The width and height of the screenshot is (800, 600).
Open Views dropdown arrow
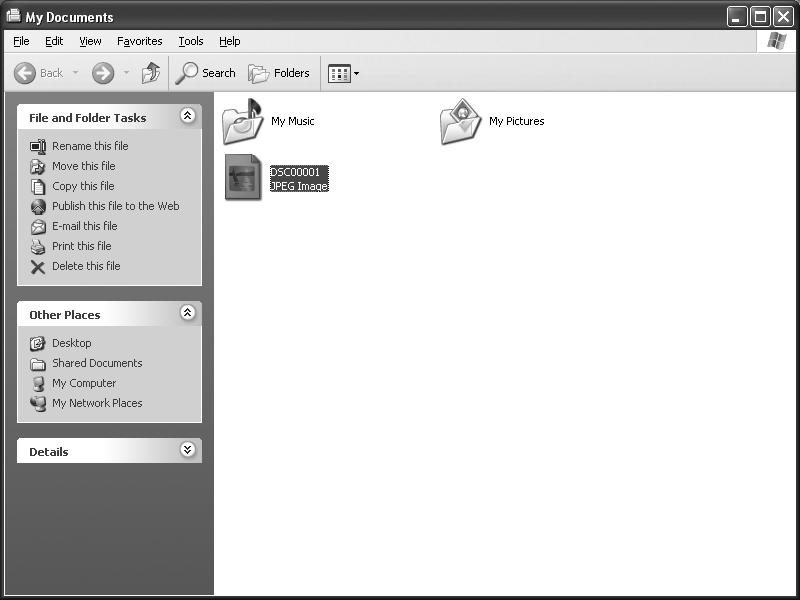click(x=356, y=74)
